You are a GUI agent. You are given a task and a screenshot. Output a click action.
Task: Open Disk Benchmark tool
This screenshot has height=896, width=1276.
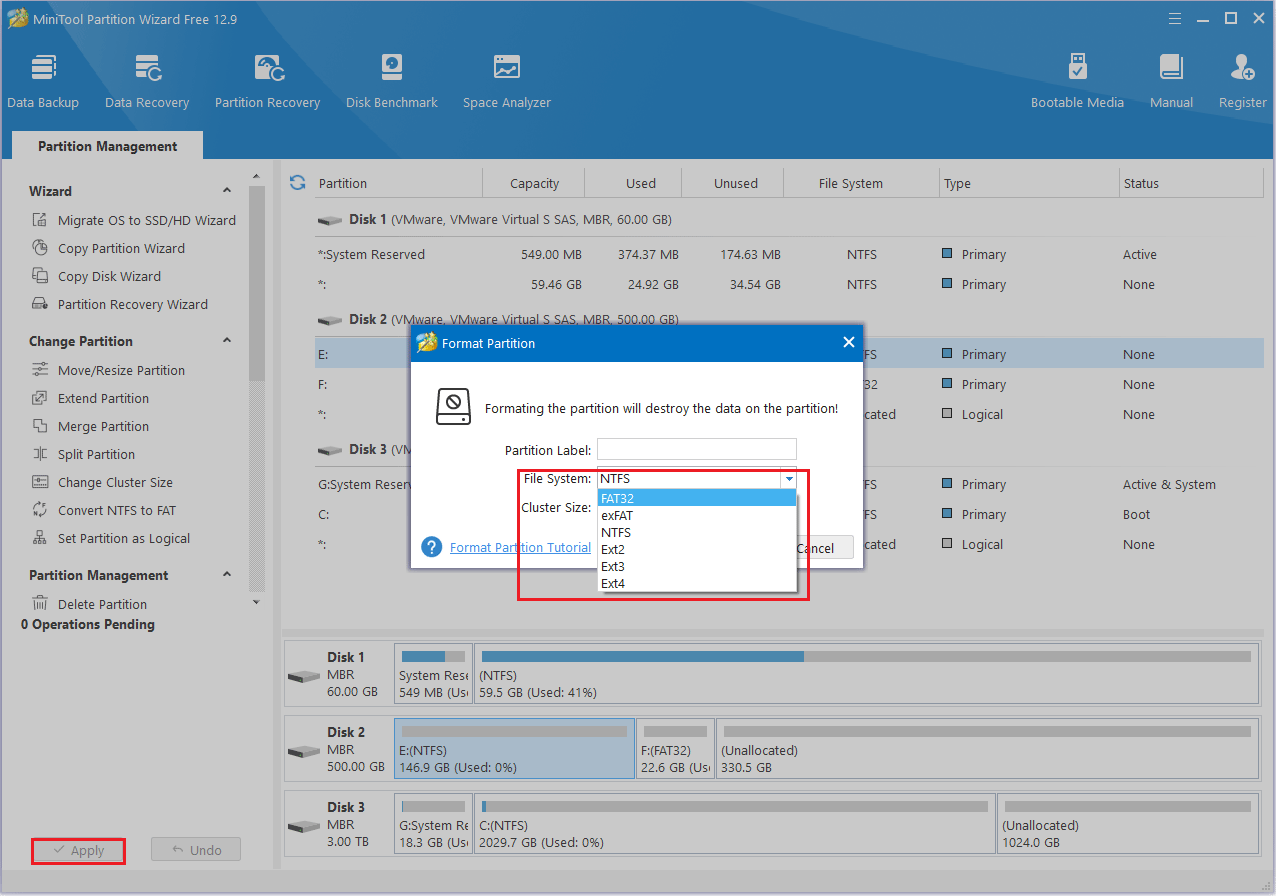392,82
